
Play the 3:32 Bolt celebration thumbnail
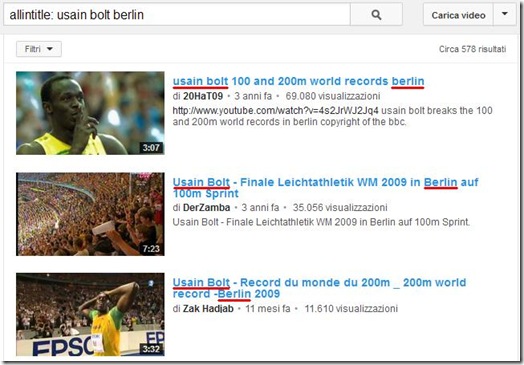click(90, 315)
